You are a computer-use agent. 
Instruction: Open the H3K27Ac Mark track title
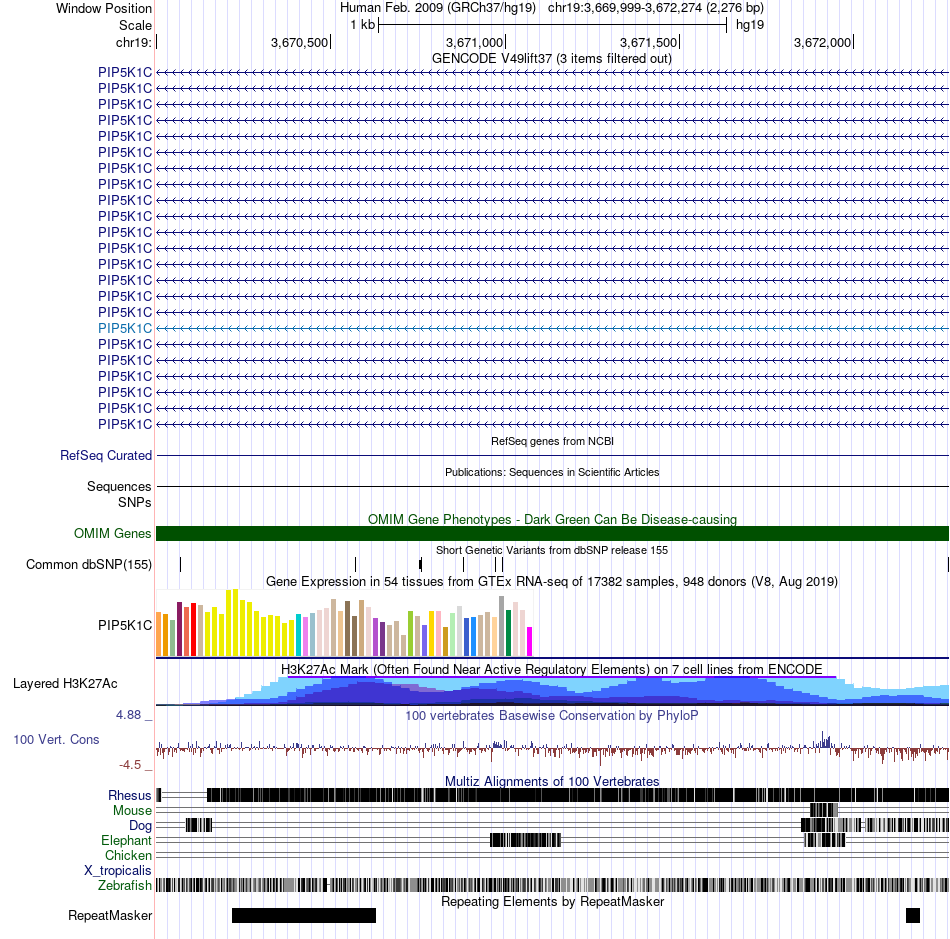click(x=552, y=669)
